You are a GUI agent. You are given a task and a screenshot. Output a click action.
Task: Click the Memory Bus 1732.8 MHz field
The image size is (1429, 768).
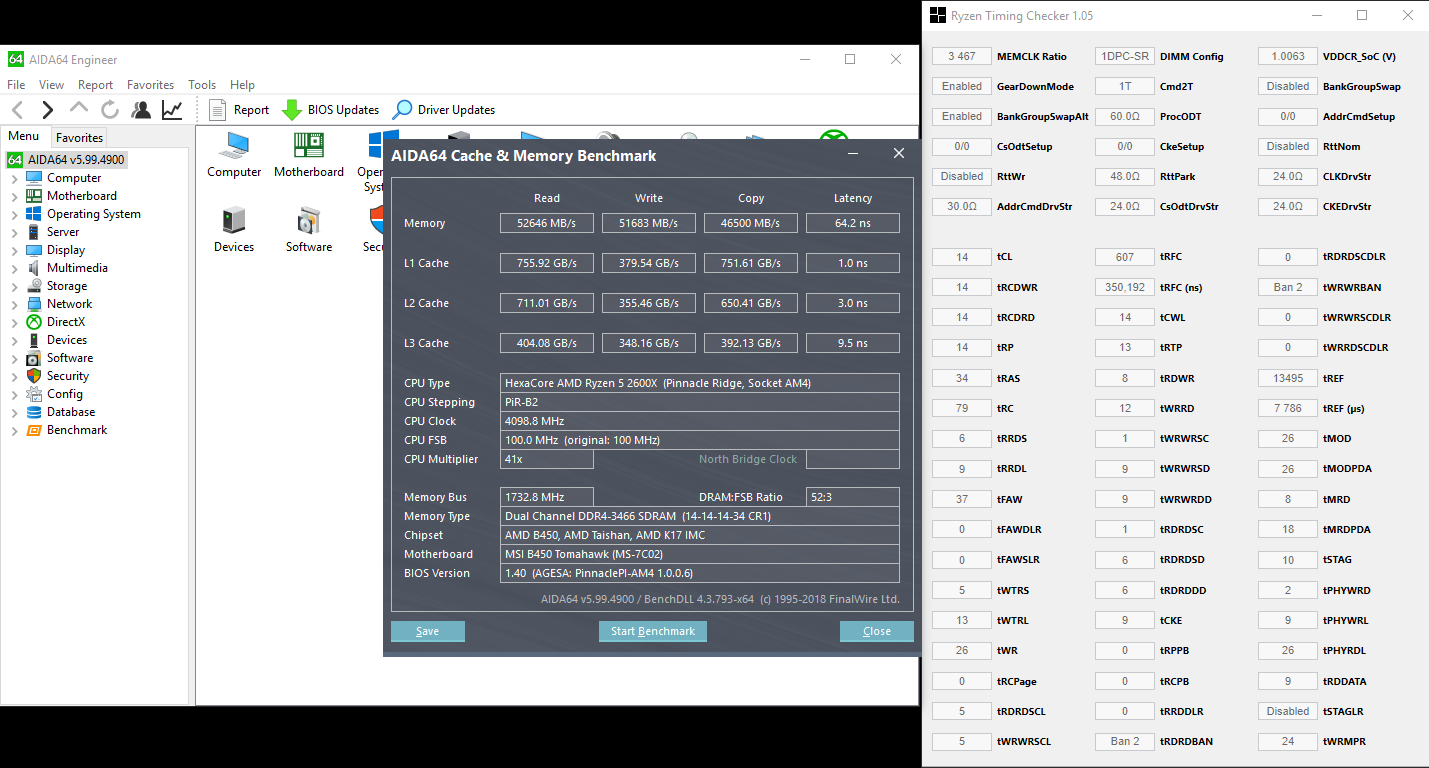547,497
